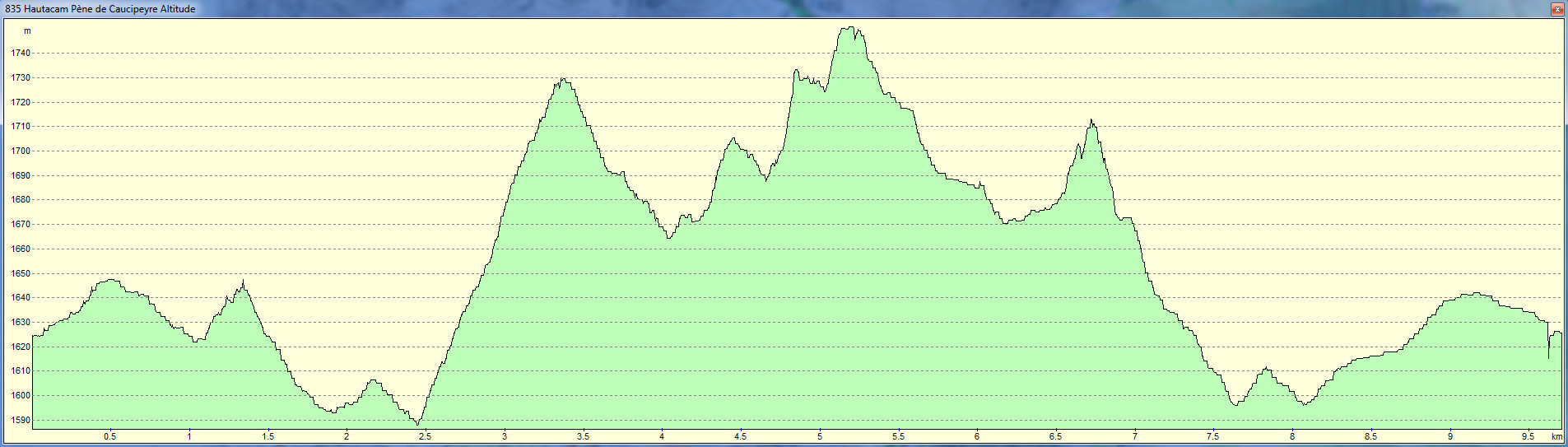Click the highest summit peak just past 5 km

click(849, 29)
